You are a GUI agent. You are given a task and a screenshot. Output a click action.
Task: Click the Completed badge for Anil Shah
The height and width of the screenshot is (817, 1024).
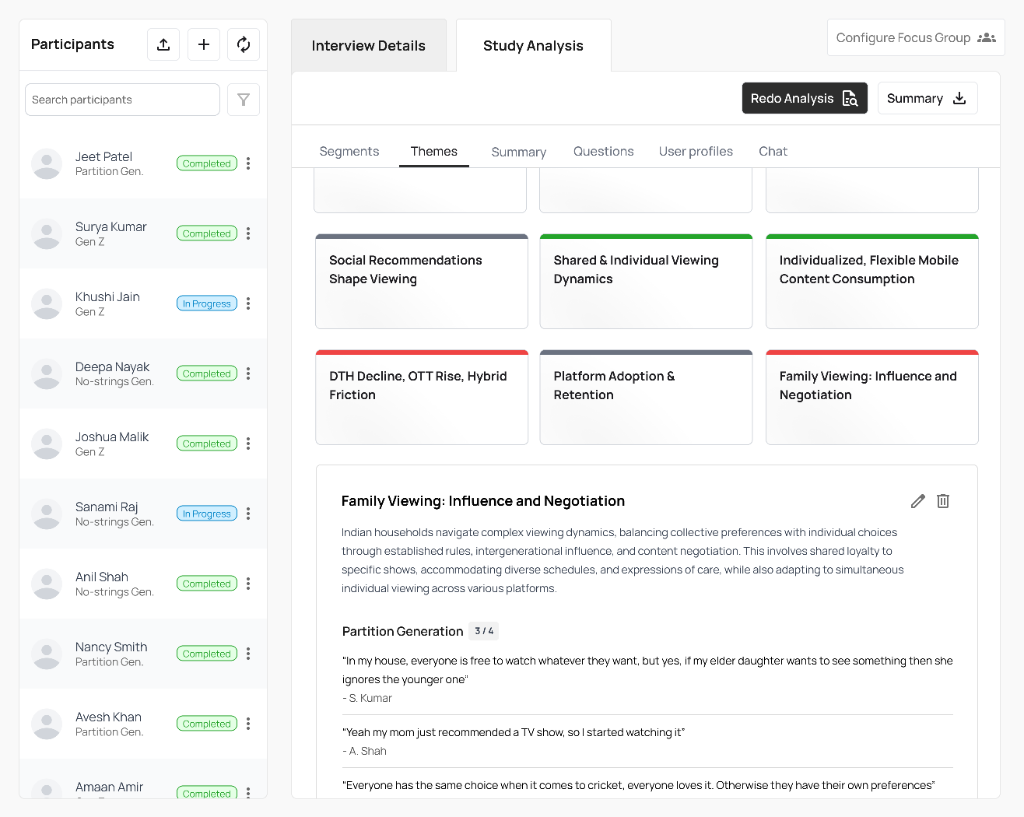(206, 583)
